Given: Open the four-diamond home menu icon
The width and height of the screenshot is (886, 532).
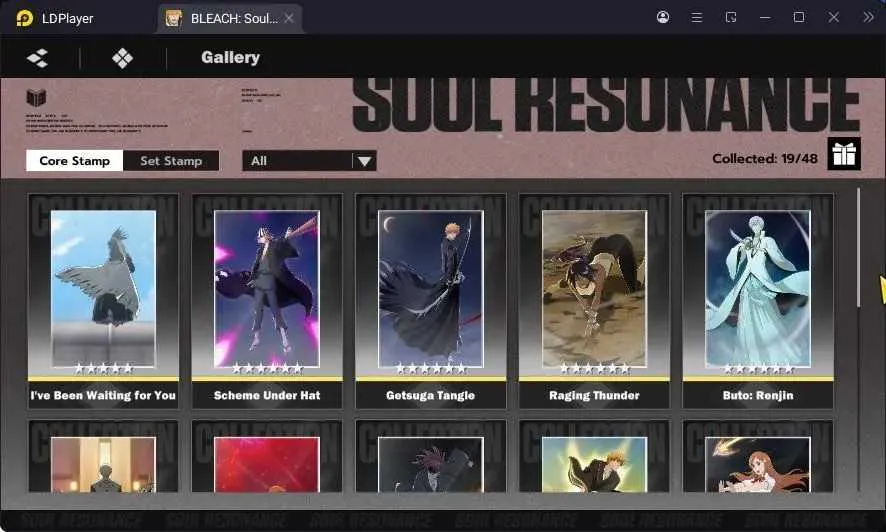Looking at the screenshot, I should pyautogui.click(x=123, y=58).
